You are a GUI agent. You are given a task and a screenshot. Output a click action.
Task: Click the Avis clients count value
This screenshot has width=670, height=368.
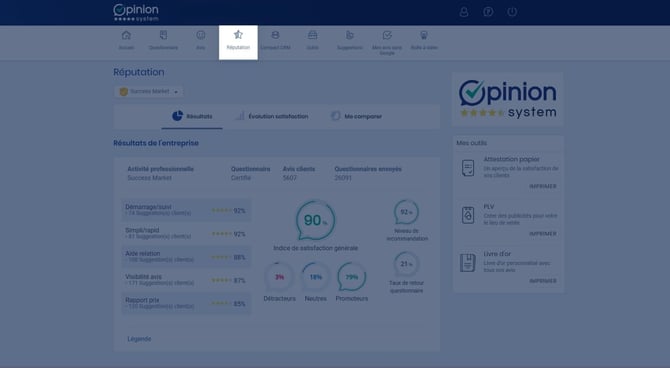(289, 178)
